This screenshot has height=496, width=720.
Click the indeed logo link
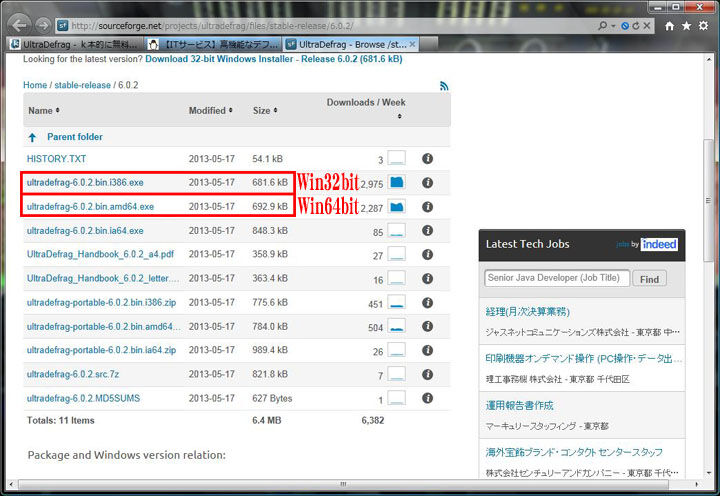(x=659, y=244)
